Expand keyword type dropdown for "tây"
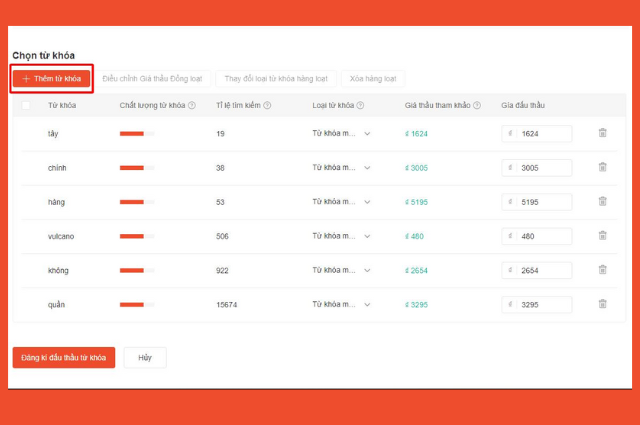 coord(367,134)
